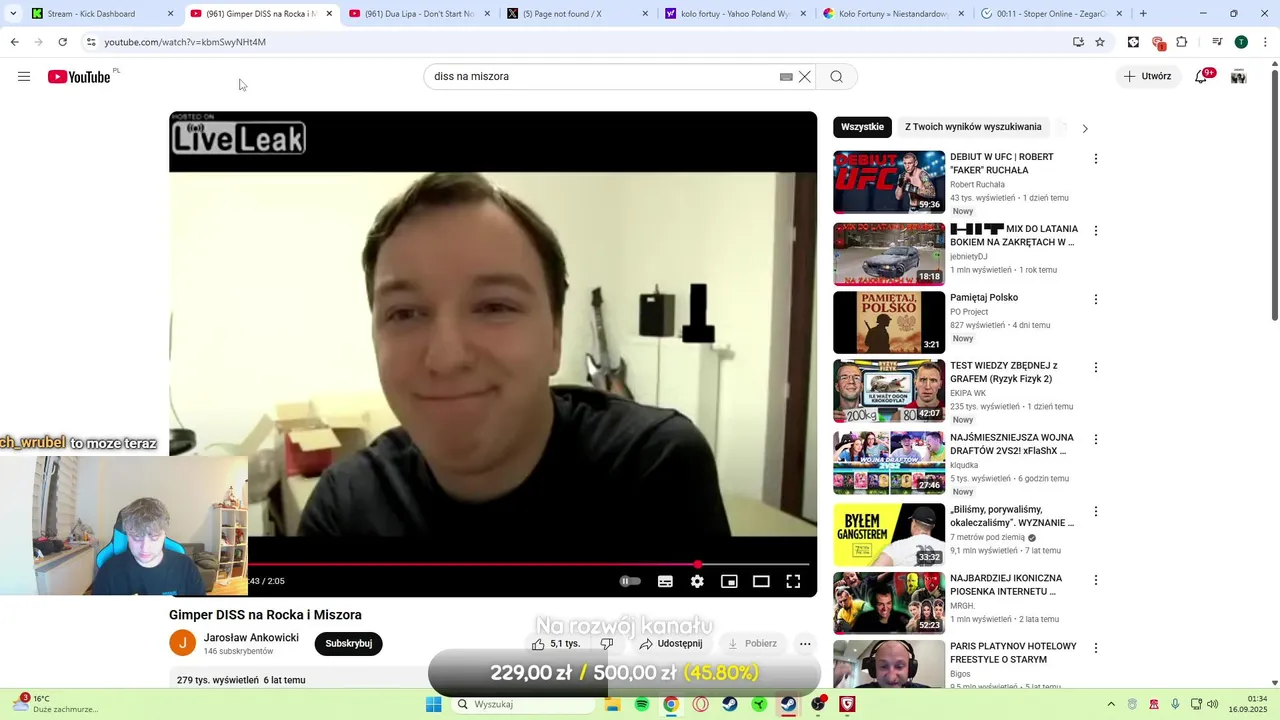The image size is (1280, 720).
Task: Open Windows Start menu
Action: pyautogui.click(x=433, y=704)
